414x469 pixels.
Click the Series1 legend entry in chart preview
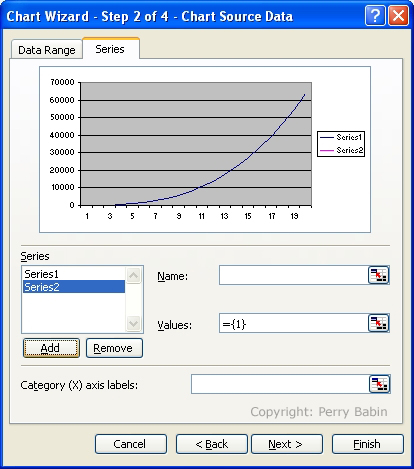[341, 137]
